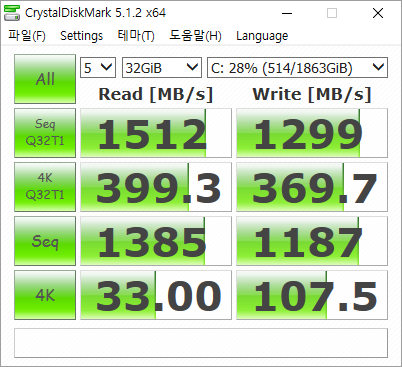Click the 4K write result 107.5
The image size is (402, 367).
coord(312,295)
